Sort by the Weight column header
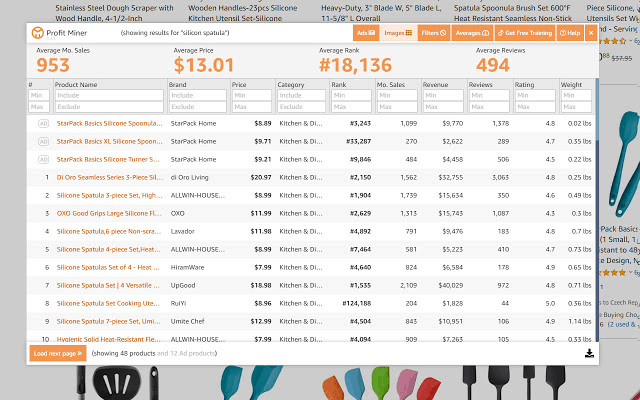Viewport: 640px width, 400px height. coord(571,84)
